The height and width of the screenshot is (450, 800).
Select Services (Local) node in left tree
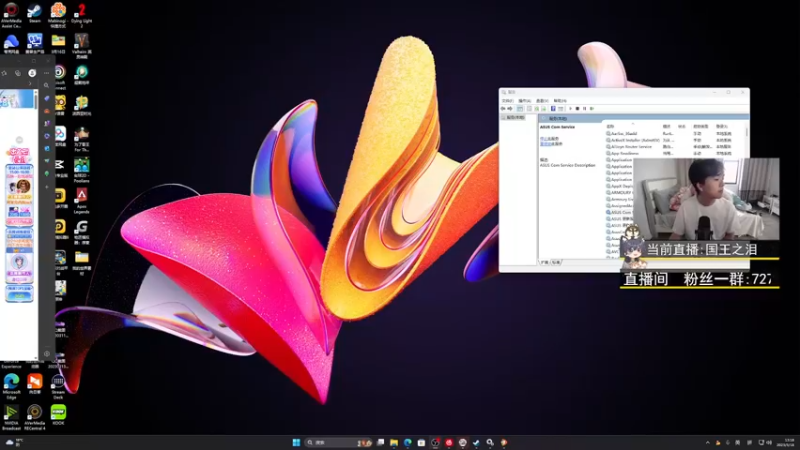click(x=513, y=117)
